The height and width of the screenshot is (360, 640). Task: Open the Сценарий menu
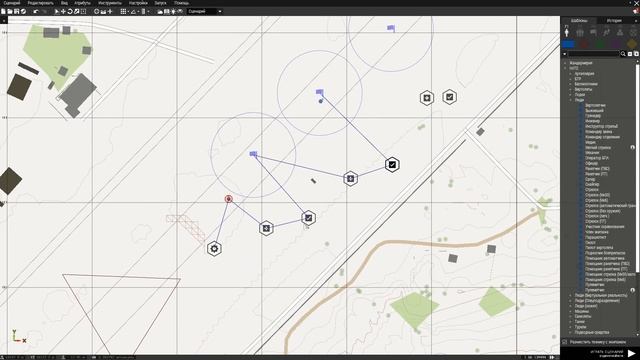click(12, 3)
